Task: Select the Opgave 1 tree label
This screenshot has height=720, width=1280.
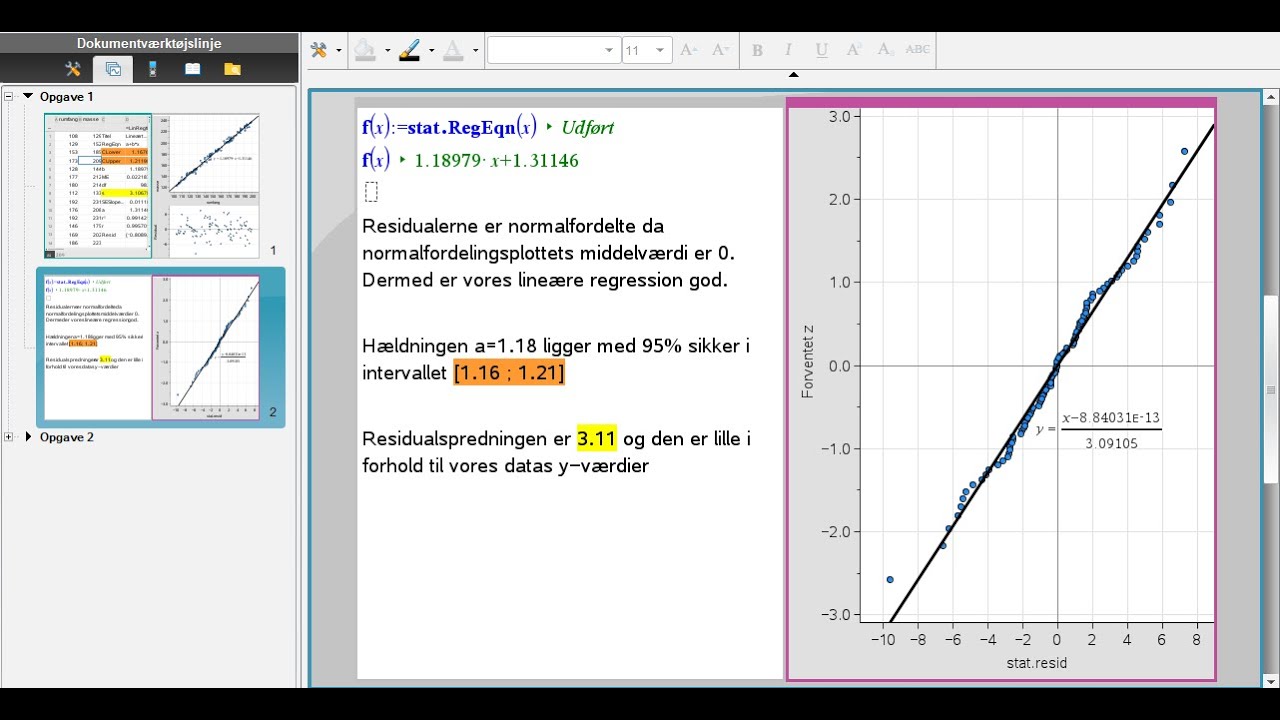Action: (67, 97)
